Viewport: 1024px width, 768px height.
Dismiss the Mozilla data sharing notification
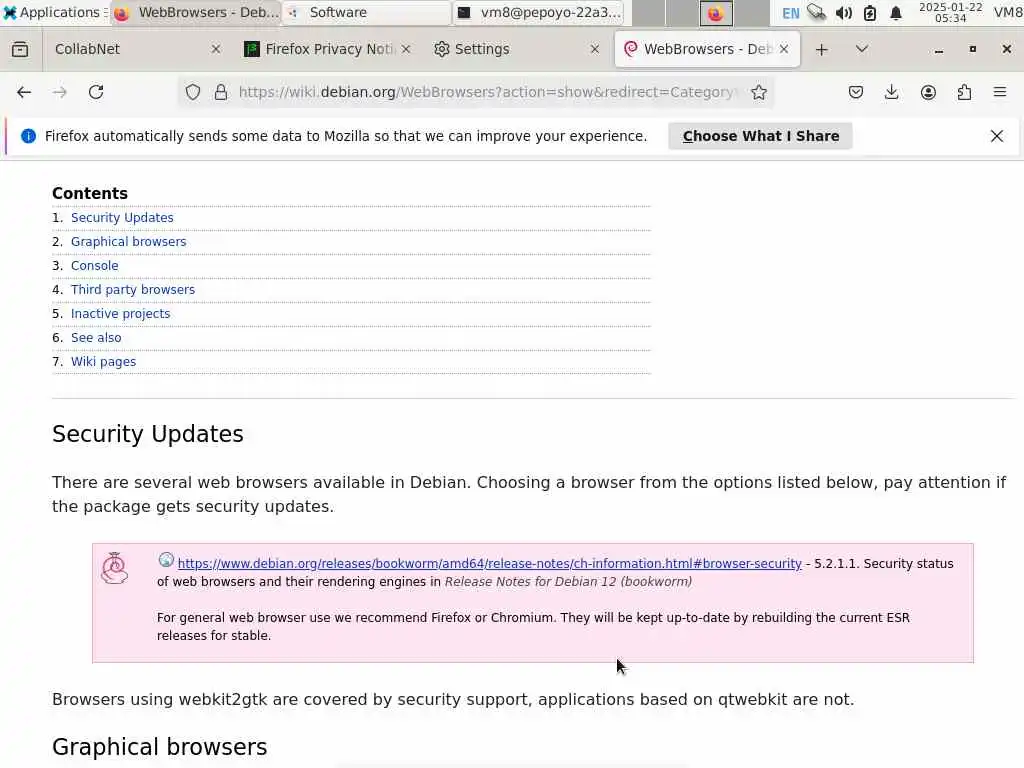997,136
